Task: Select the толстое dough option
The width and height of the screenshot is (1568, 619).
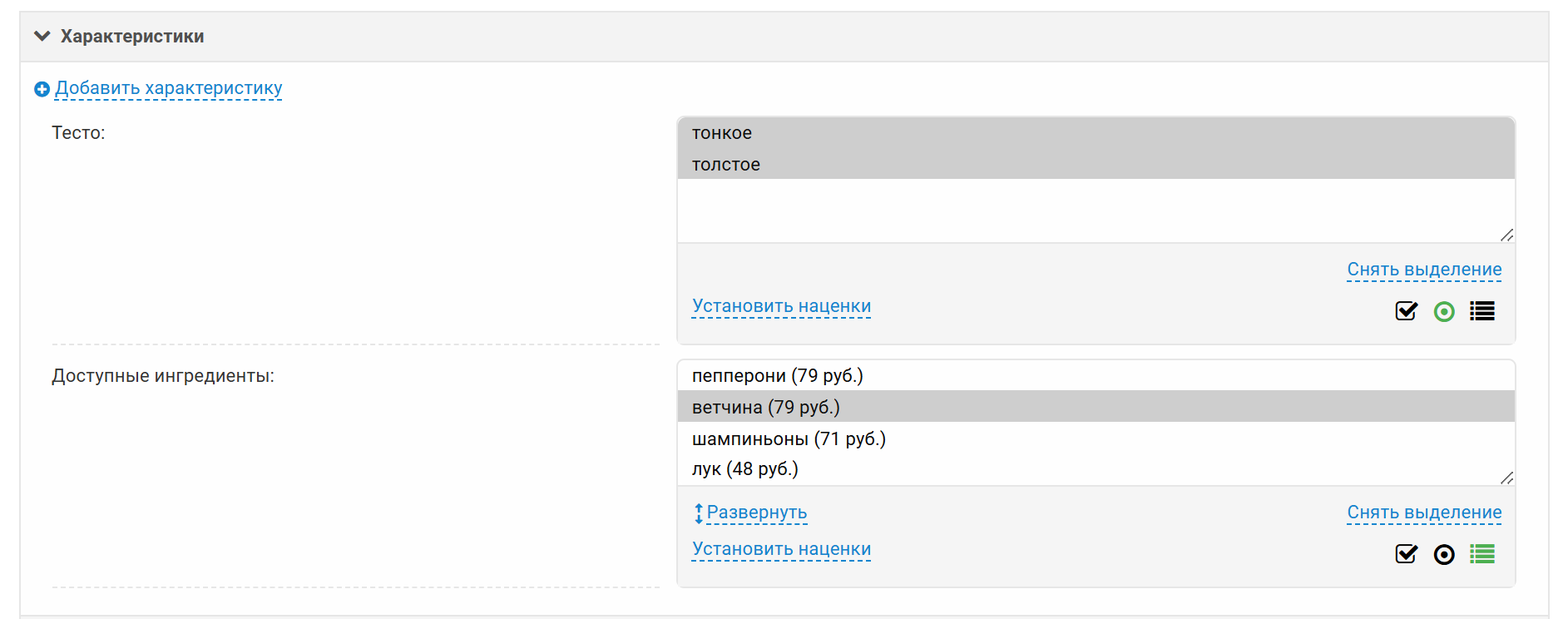Action: click(x=726, y=165)
